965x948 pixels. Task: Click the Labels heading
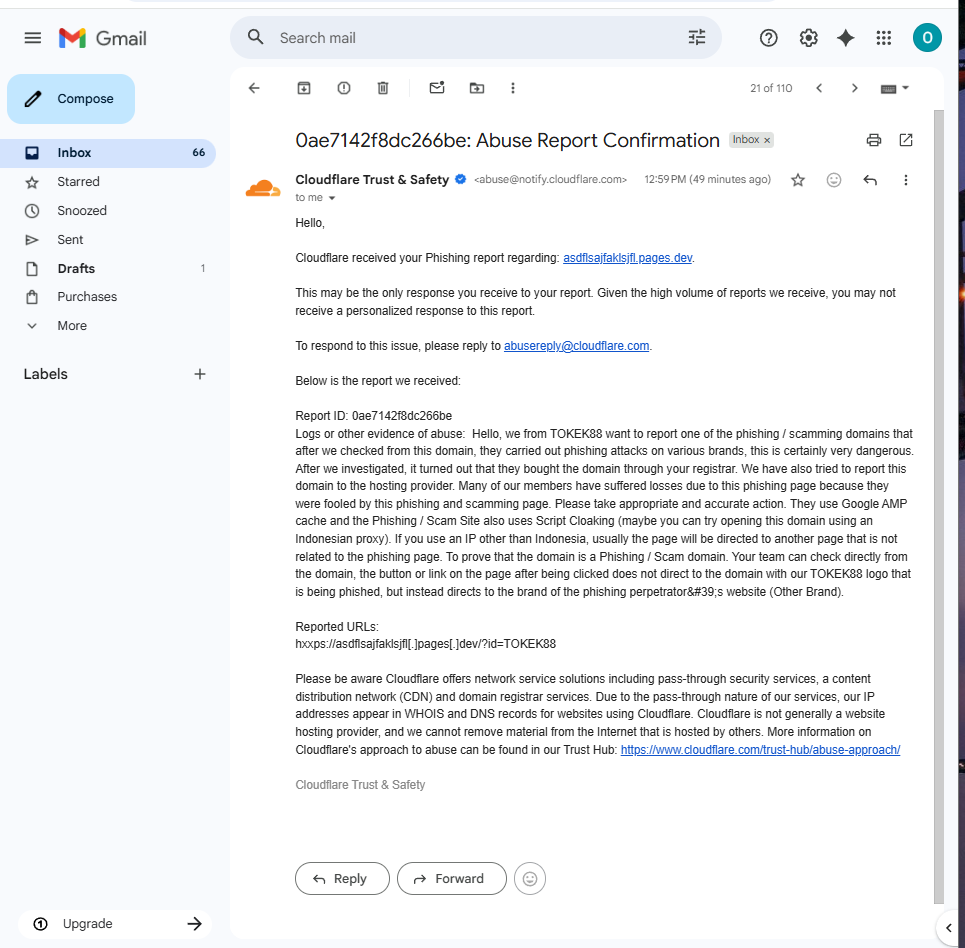click(46, 374)
